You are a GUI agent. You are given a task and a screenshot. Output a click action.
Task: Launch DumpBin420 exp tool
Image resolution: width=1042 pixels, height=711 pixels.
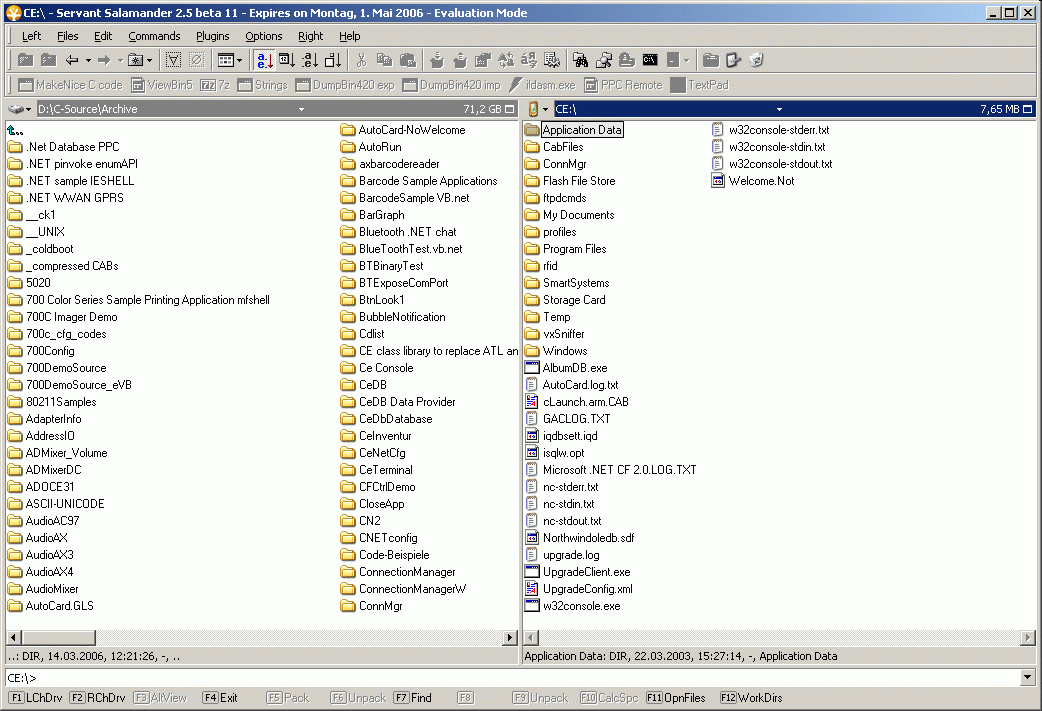[346, 85]
